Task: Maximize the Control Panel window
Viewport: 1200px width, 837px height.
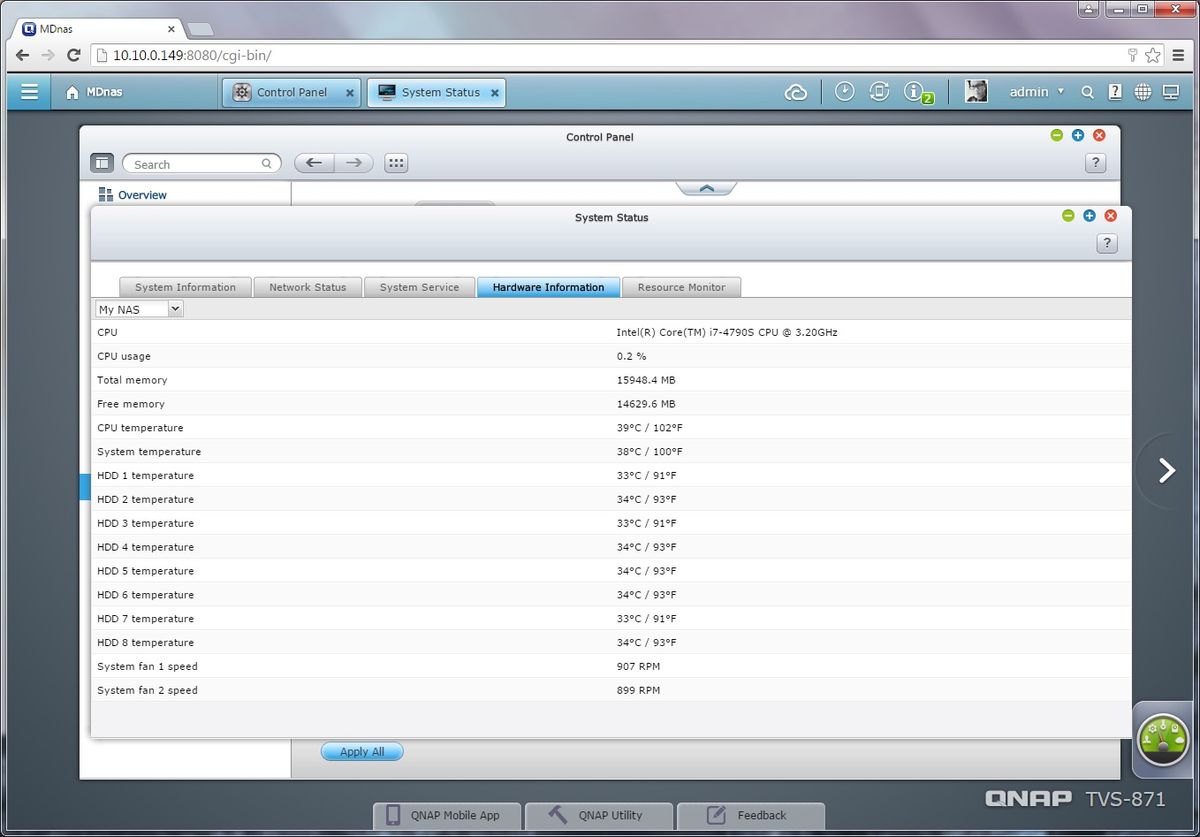Action: [1078, 135]
